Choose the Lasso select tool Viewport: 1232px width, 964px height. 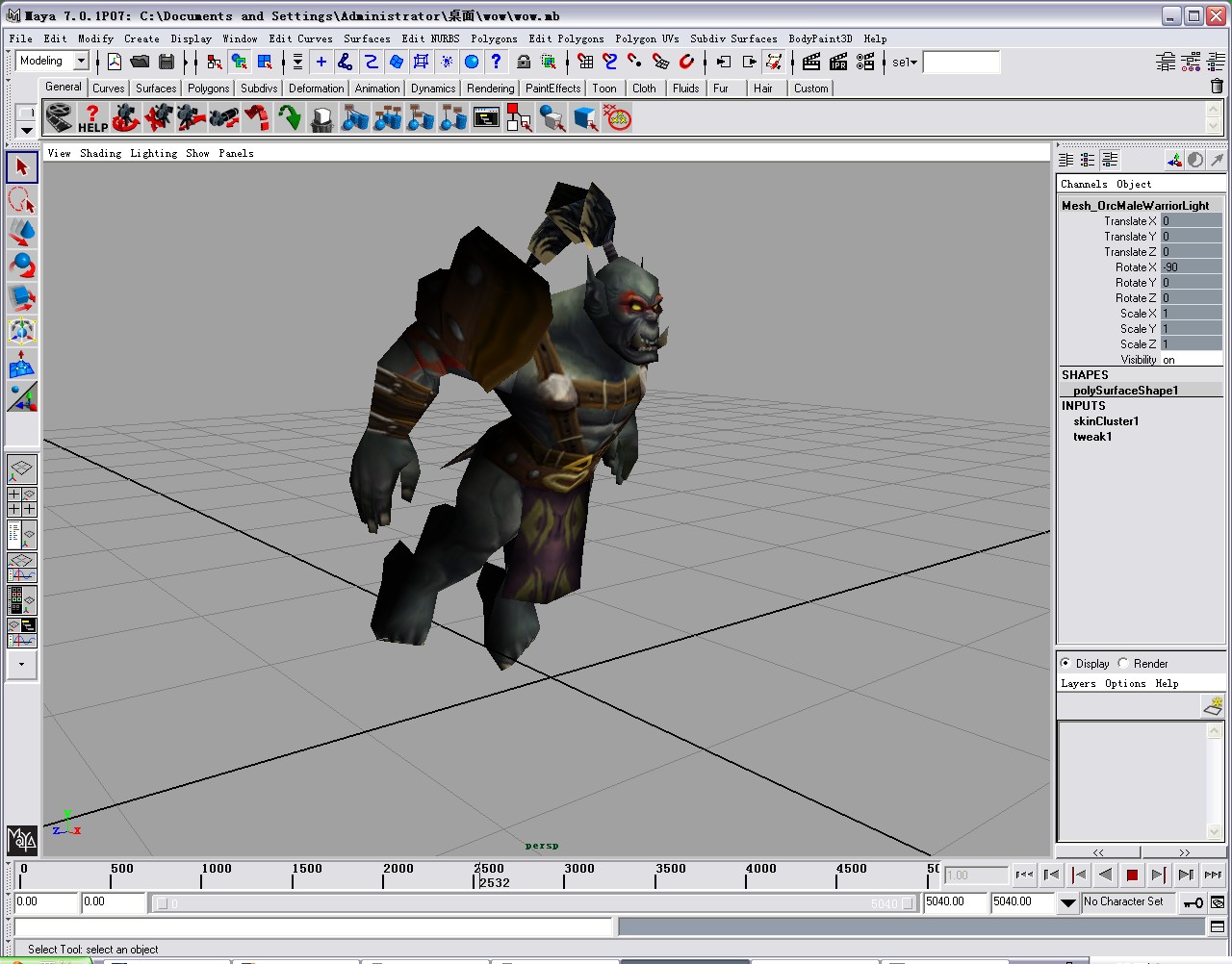[x=21, y=200]
